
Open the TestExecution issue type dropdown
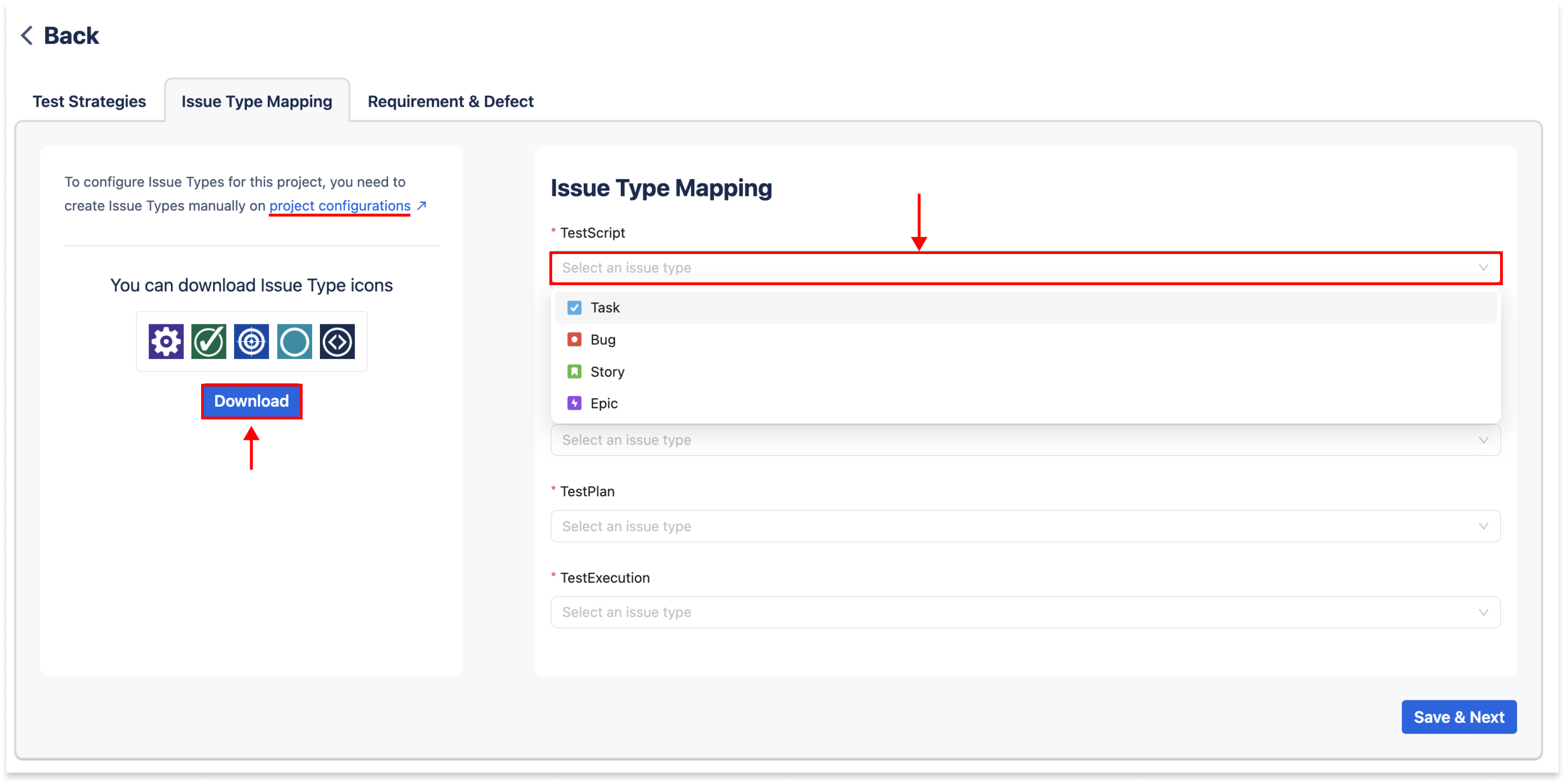tap(1025, 612)
